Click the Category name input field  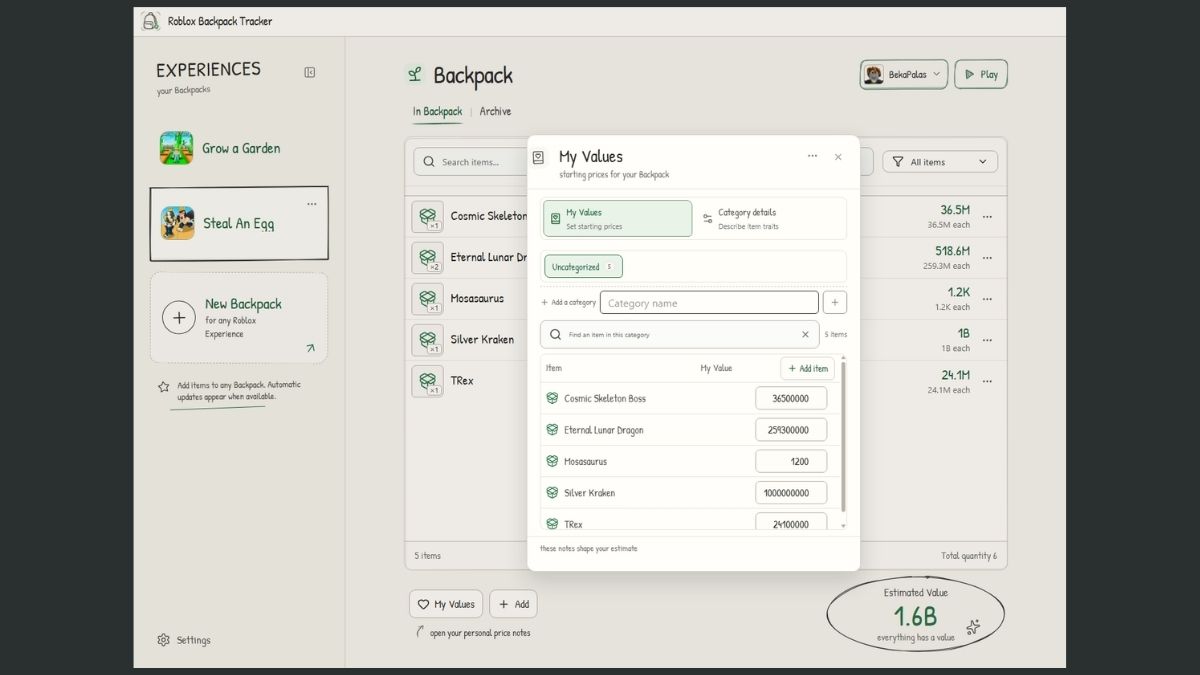click(709, 303)
